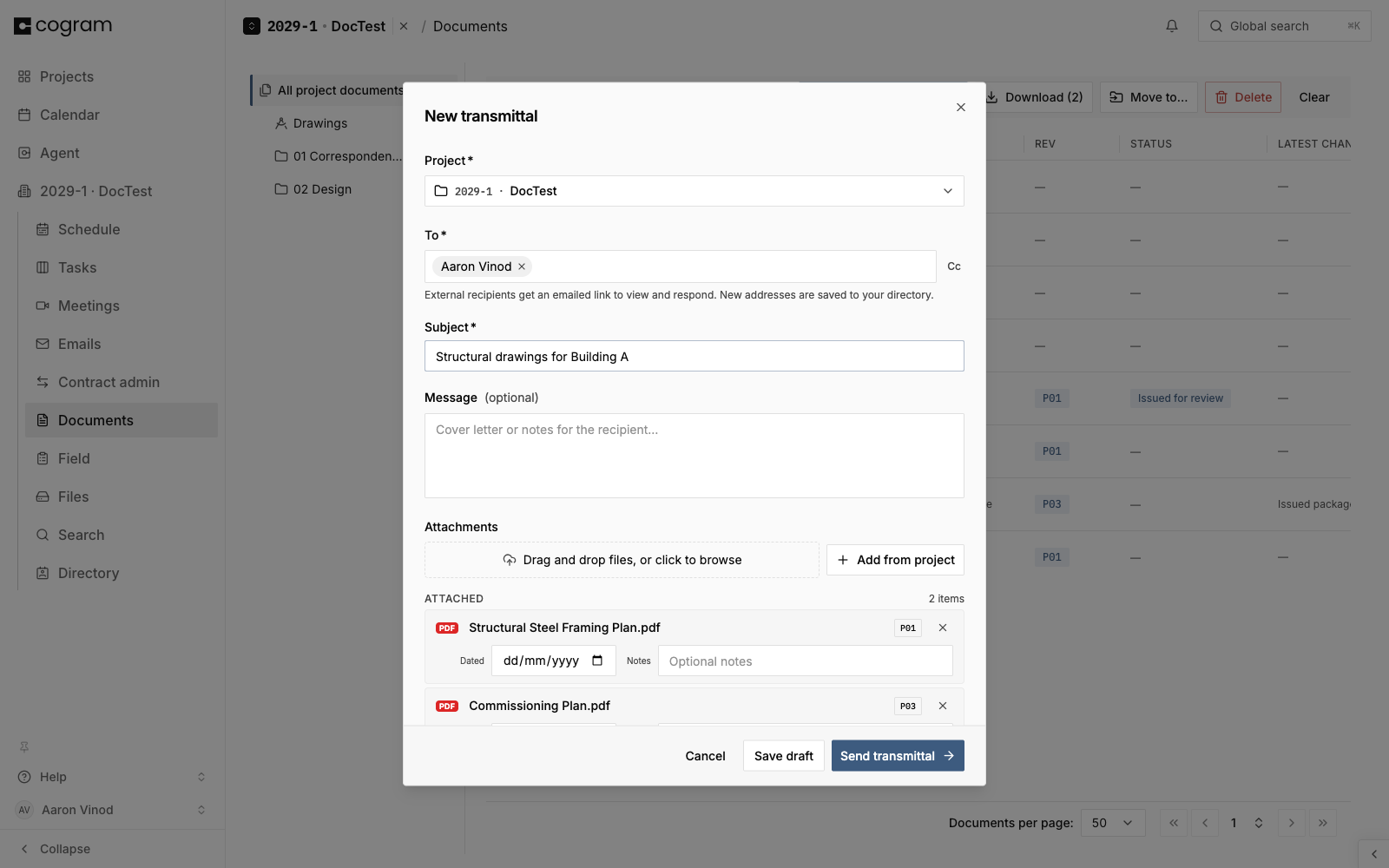Open Emails section
This screenshot has width=1389, height=868.
click(122, 344)
